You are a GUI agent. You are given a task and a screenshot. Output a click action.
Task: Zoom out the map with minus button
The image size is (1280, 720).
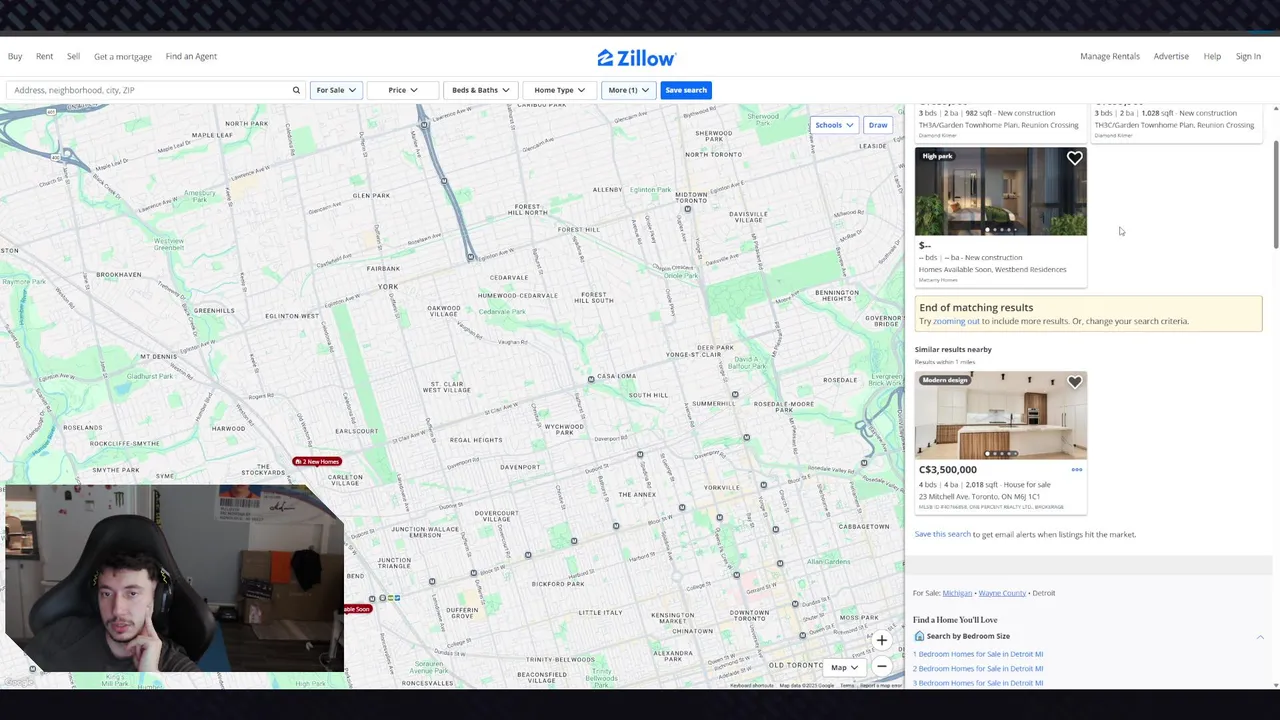[881, 667]
